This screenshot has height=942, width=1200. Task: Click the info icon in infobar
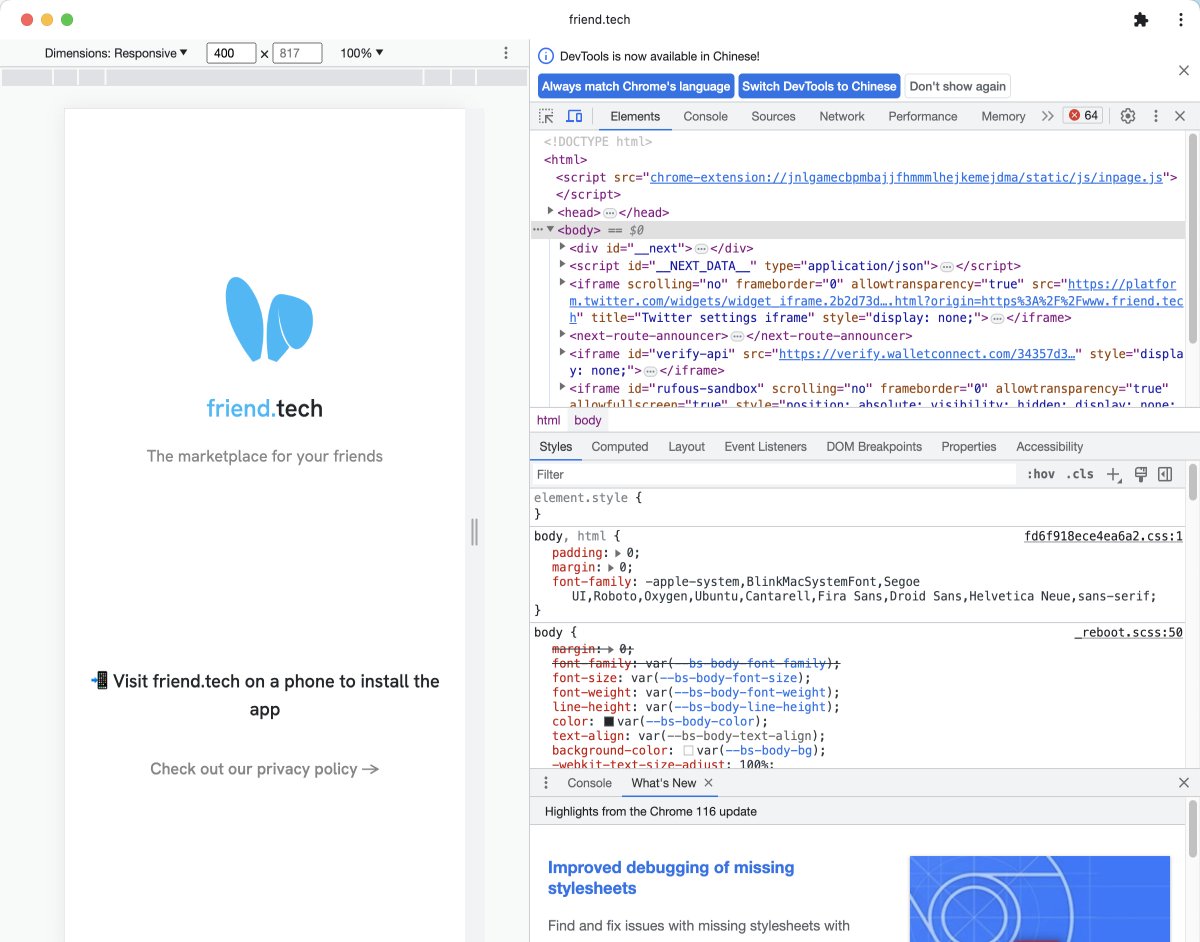pyautogui.click(x=546, y=56)
